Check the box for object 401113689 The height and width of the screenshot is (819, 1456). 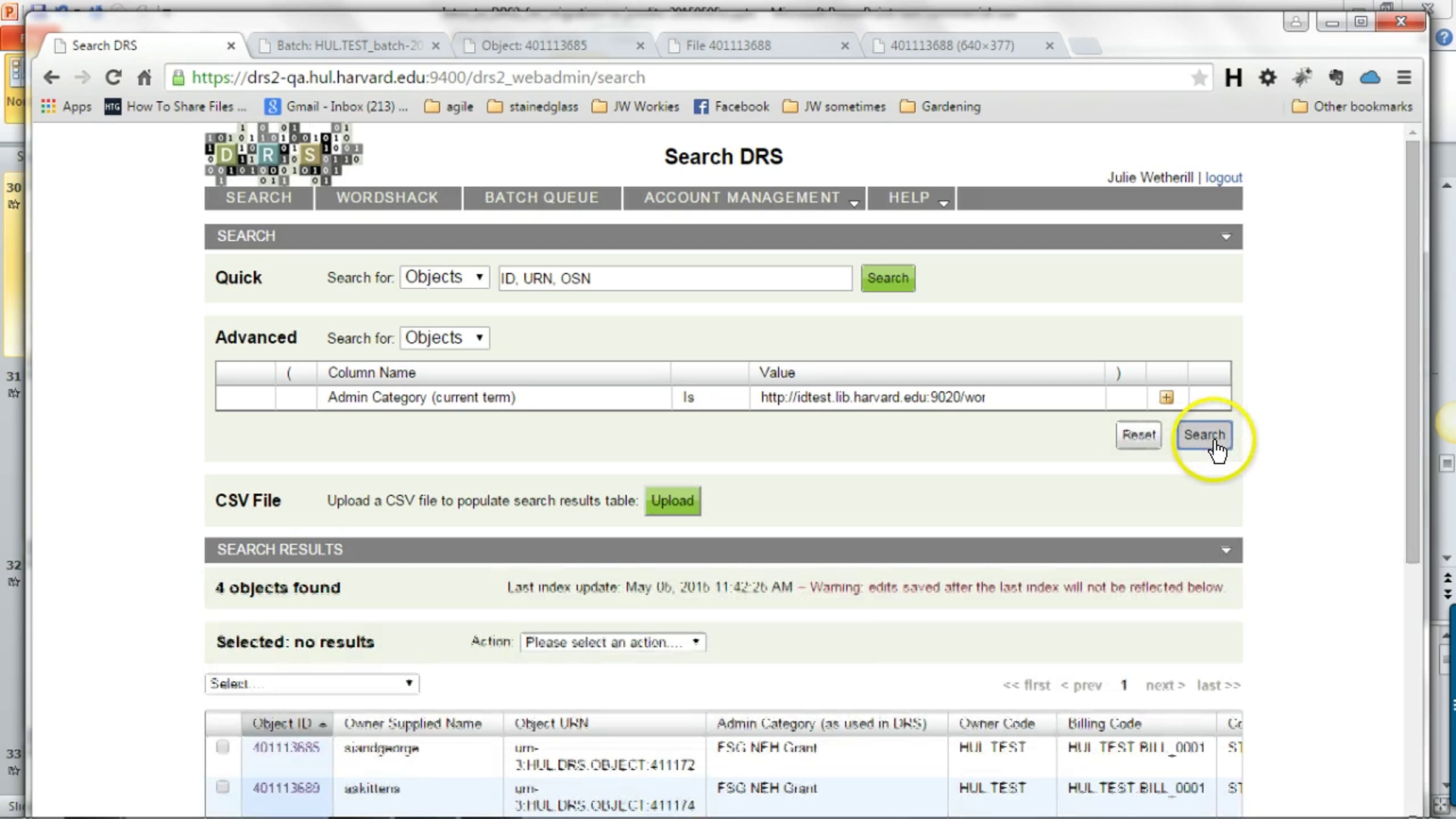(223, 787)
